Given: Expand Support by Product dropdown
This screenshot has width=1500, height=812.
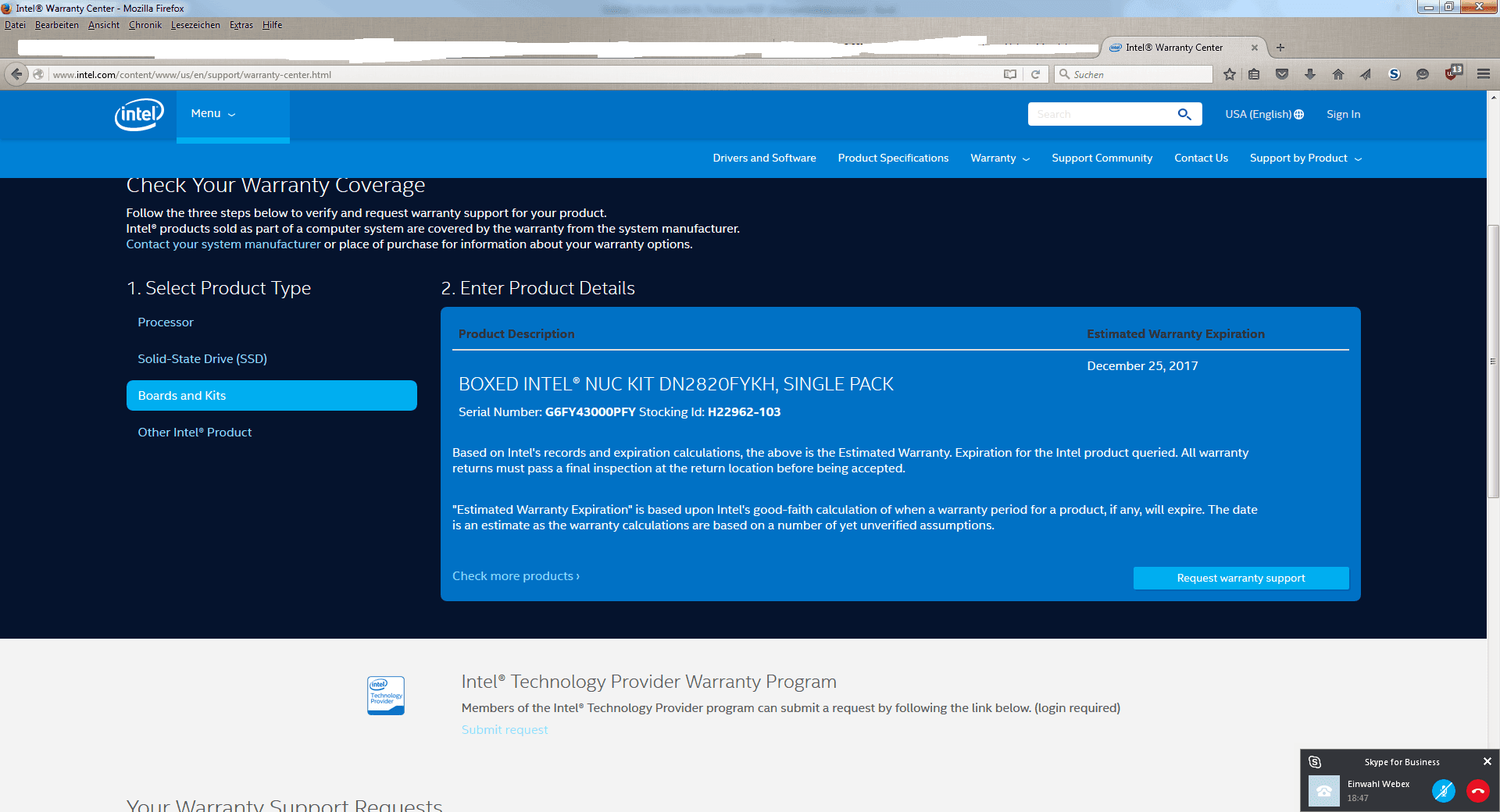Looking at the screenshot, I should point(1305,158).
